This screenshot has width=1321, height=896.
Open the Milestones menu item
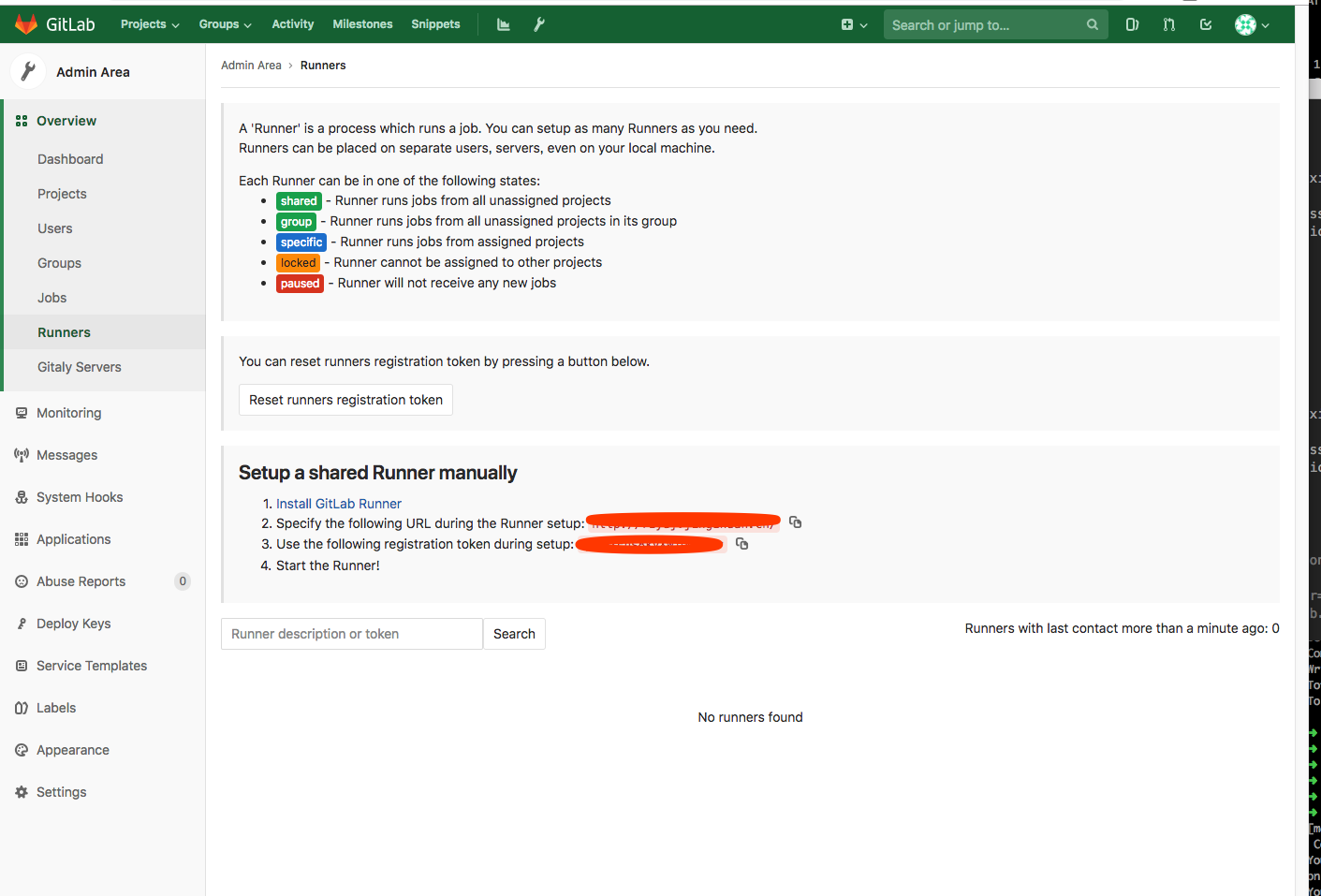pyautogui.click(x=362, y=23)
